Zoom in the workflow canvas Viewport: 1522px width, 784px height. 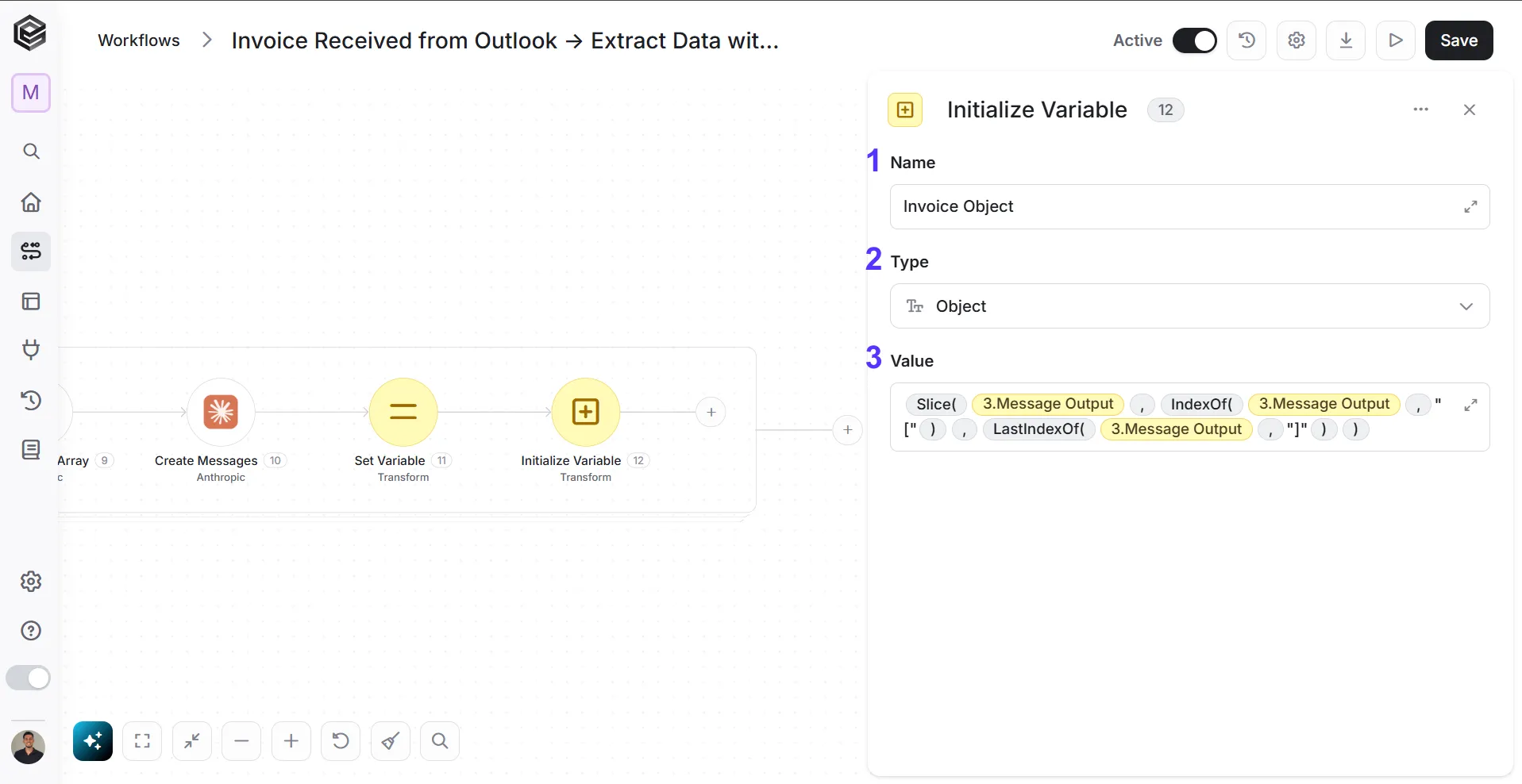point(291,741)
